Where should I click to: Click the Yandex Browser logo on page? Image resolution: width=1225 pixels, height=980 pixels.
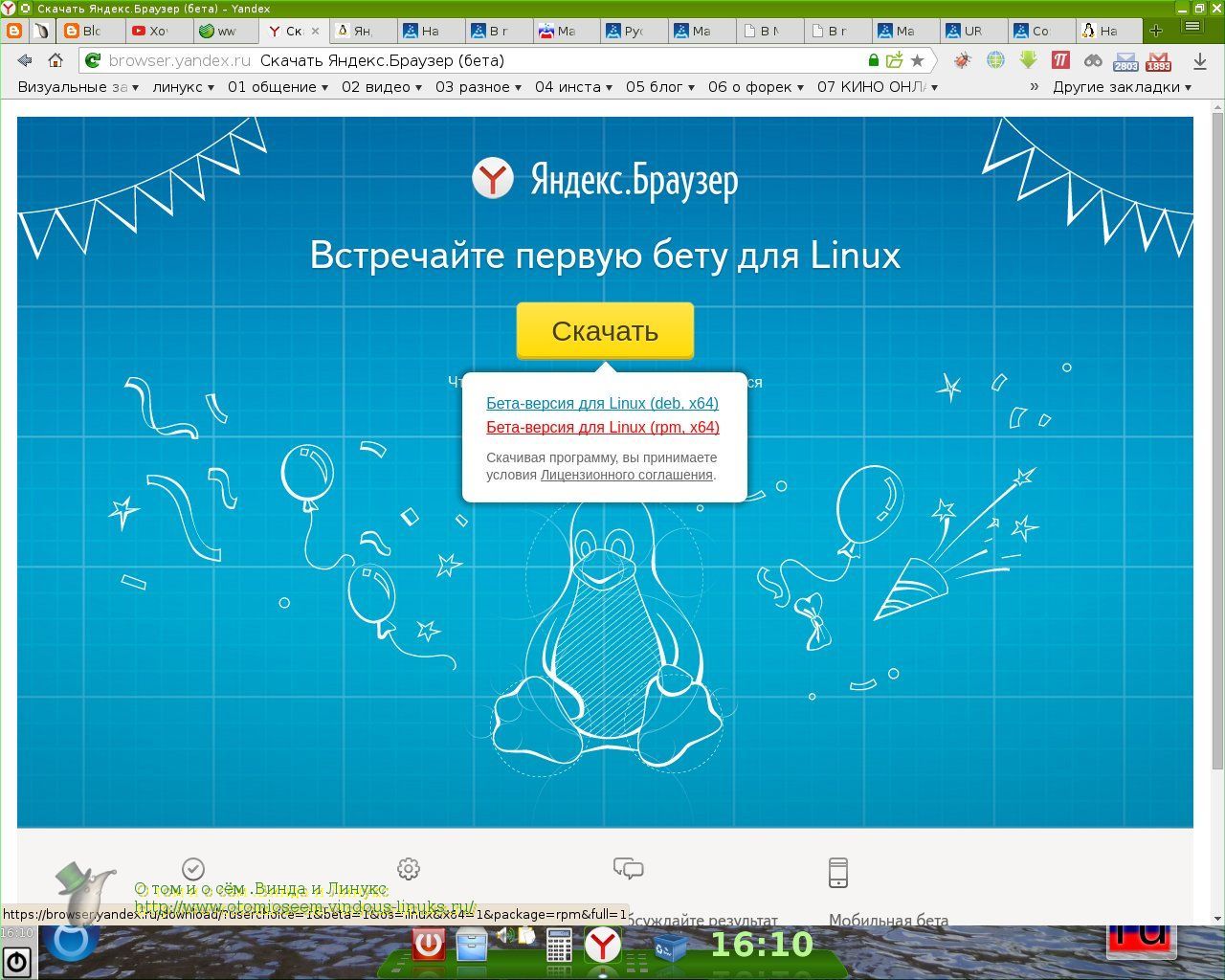coord(605,179)
